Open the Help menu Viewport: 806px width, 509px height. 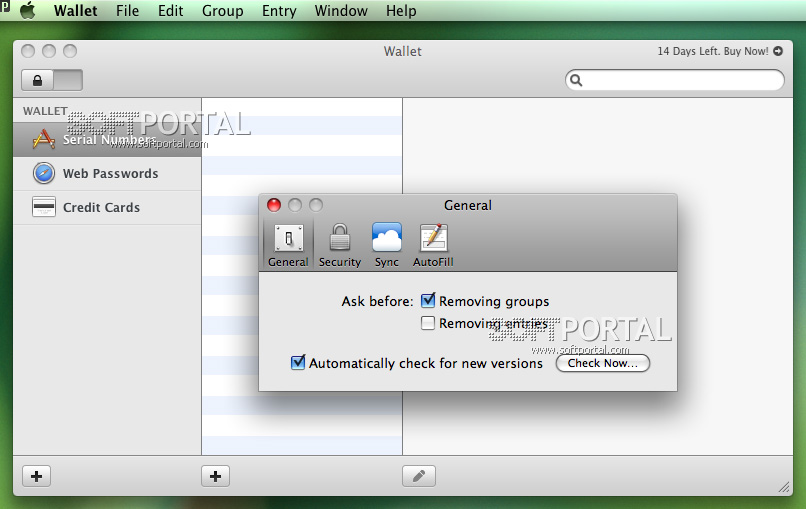(x=401, y=11)
